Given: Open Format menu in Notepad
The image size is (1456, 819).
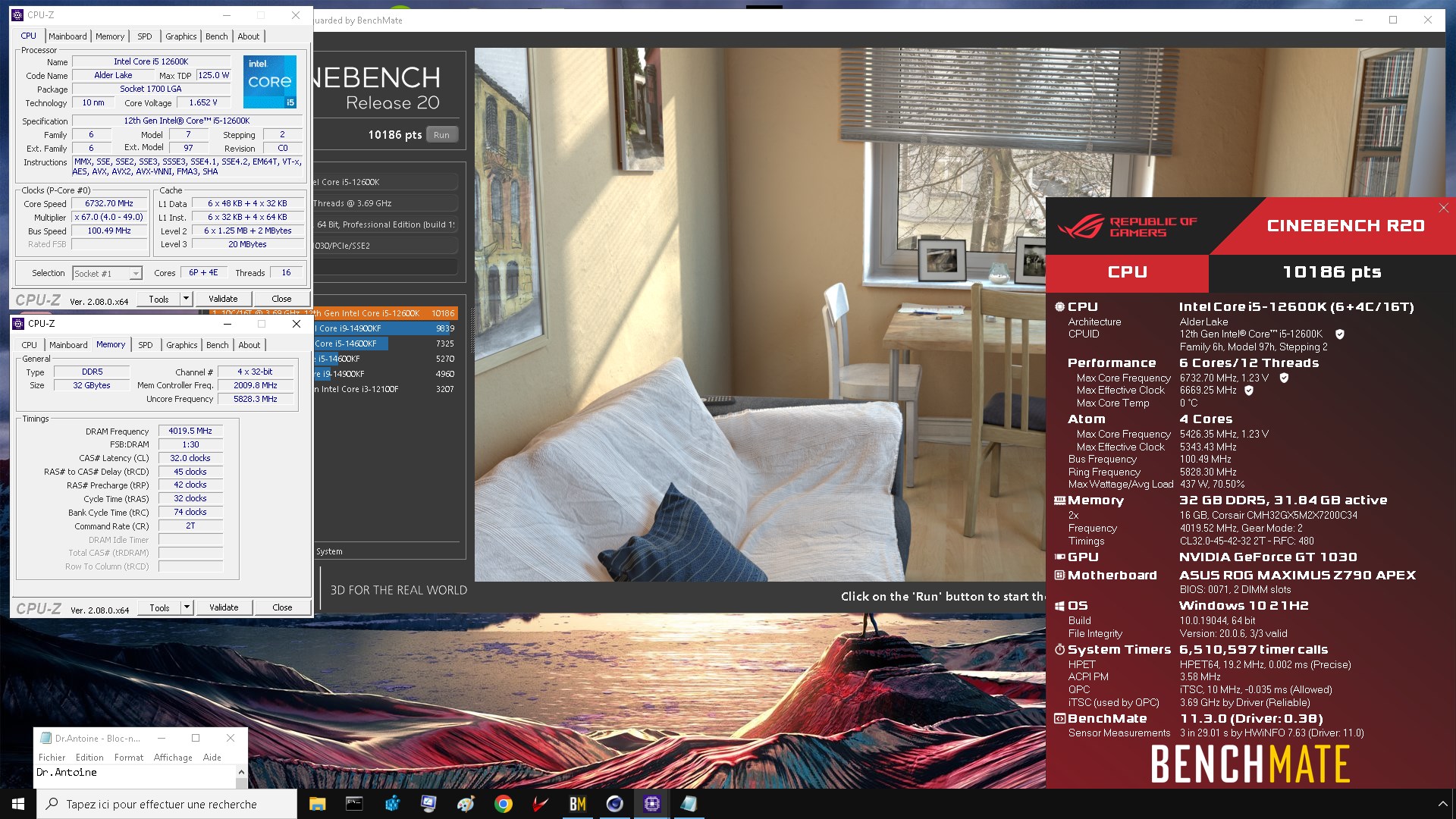Looking at the screenshot, I should (x=129, y=758).
